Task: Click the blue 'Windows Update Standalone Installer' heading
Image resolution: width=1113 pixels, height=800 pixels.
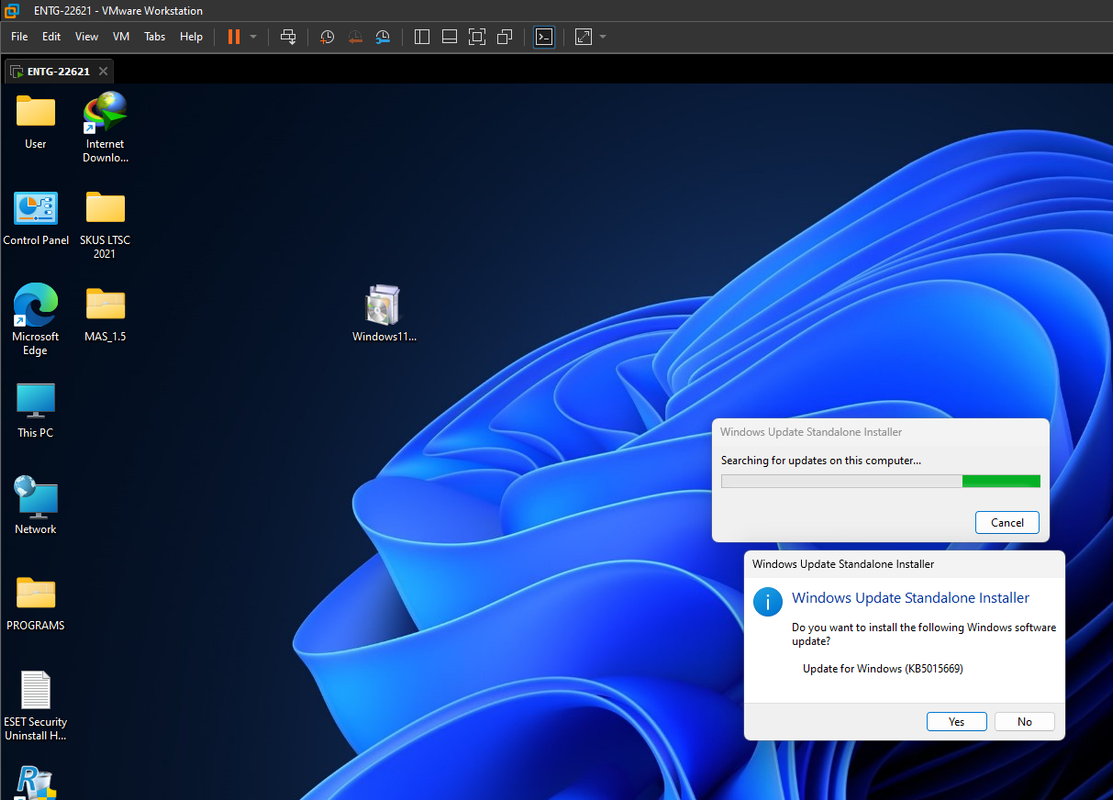Action: pyautogui.click(x=910, y=598)
